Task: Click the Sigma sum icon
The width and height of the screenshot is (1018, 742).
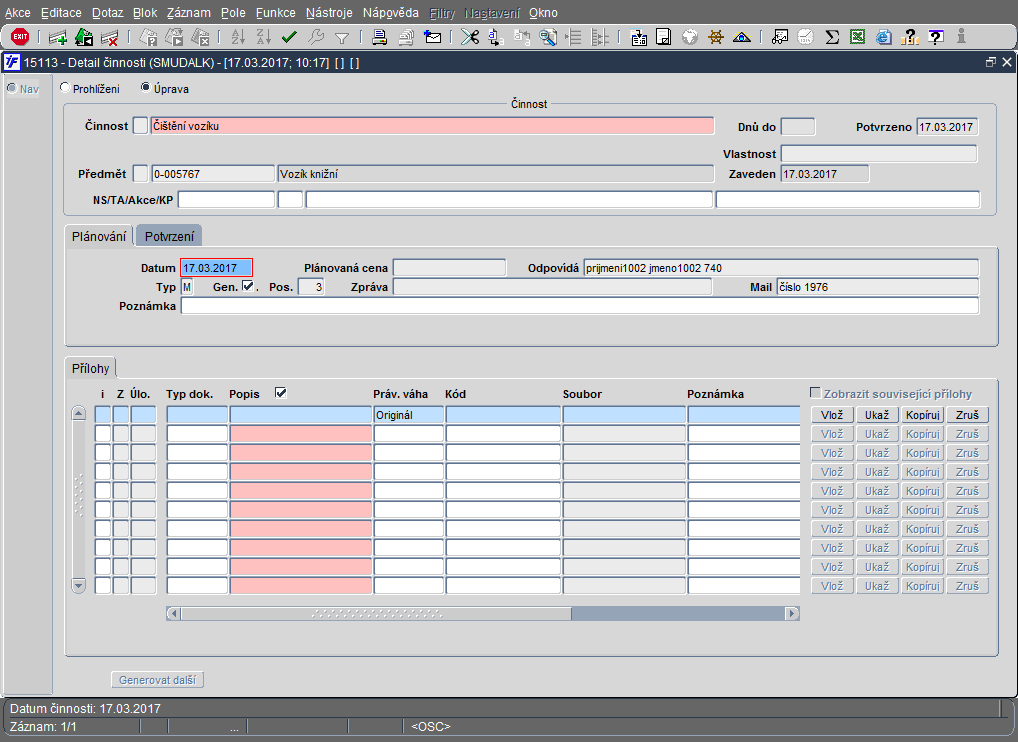Action: (832, 37)
